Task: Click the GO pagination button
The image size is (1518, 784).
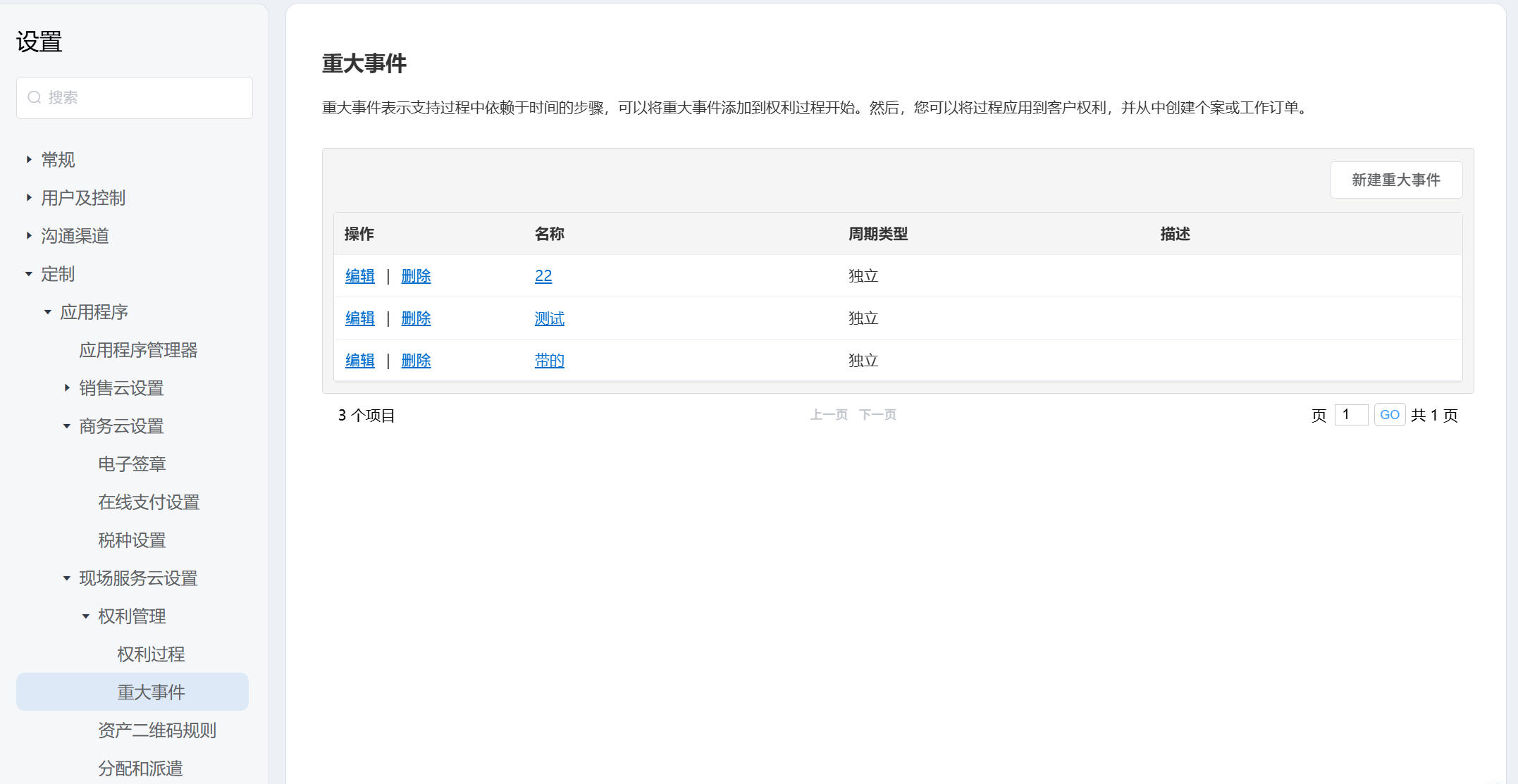Action: coord(1389,415)
